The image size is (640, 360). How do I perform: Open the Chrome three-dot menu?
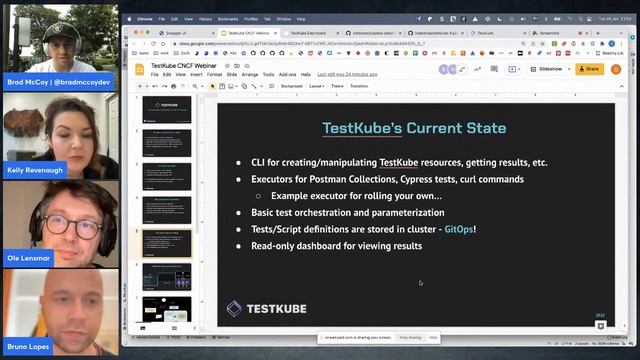click(621, 44)
